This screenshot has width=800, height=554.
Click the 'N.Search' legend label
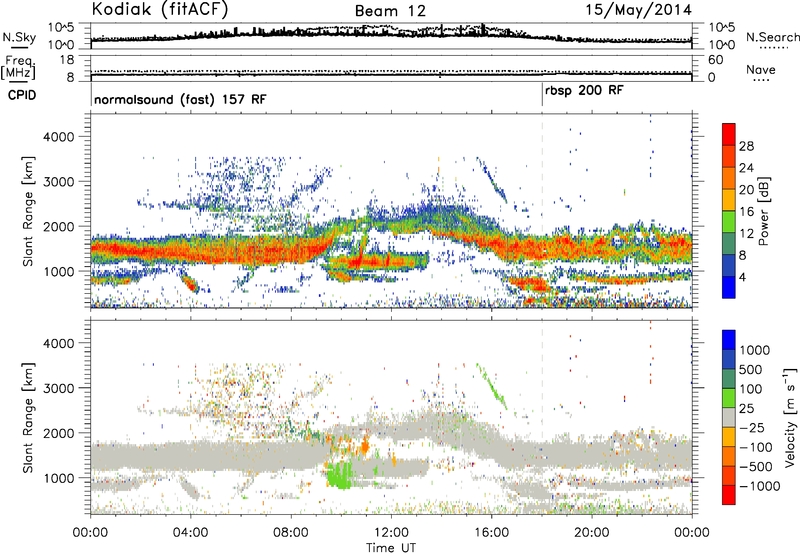point(772,37)
